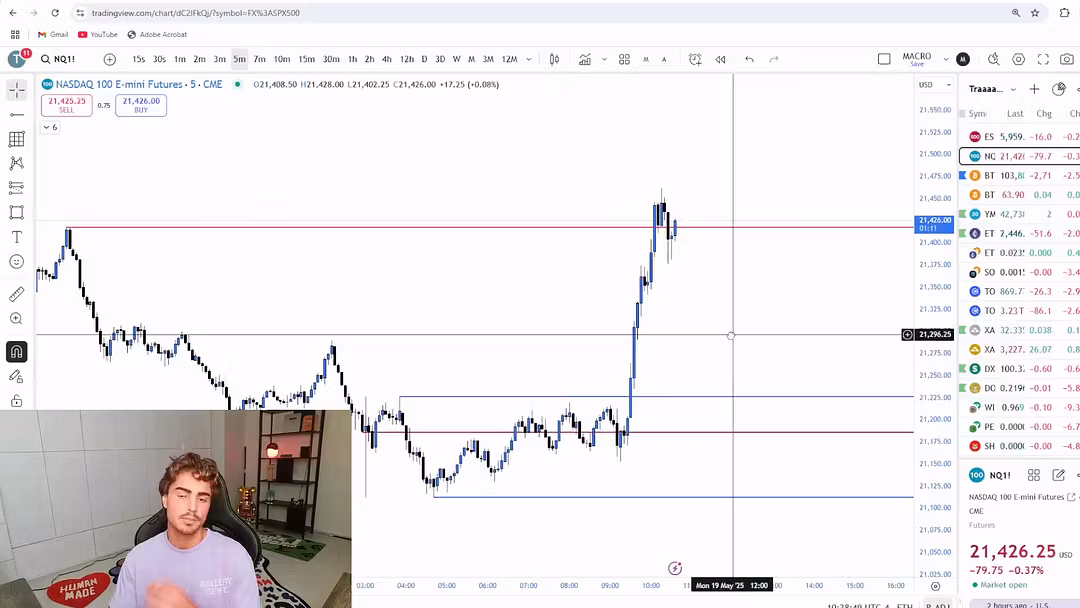Create an alert with the clock-plus icon
This screenshot has width=1080, height=608.
point(694,59)
